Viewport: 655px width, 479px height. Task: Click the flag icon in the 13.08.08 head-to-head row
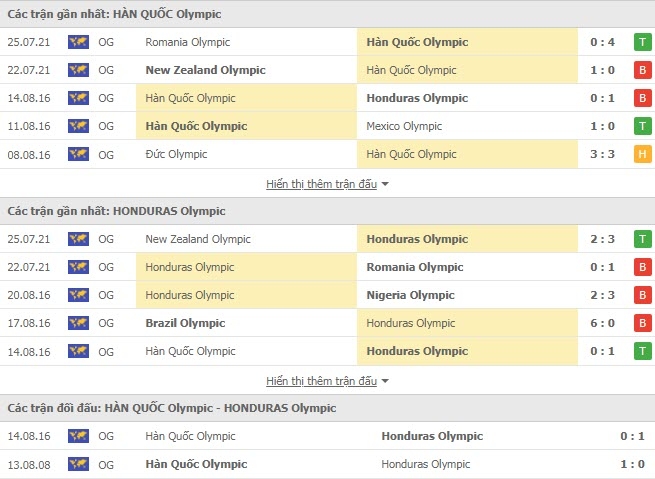click(78, 464)
